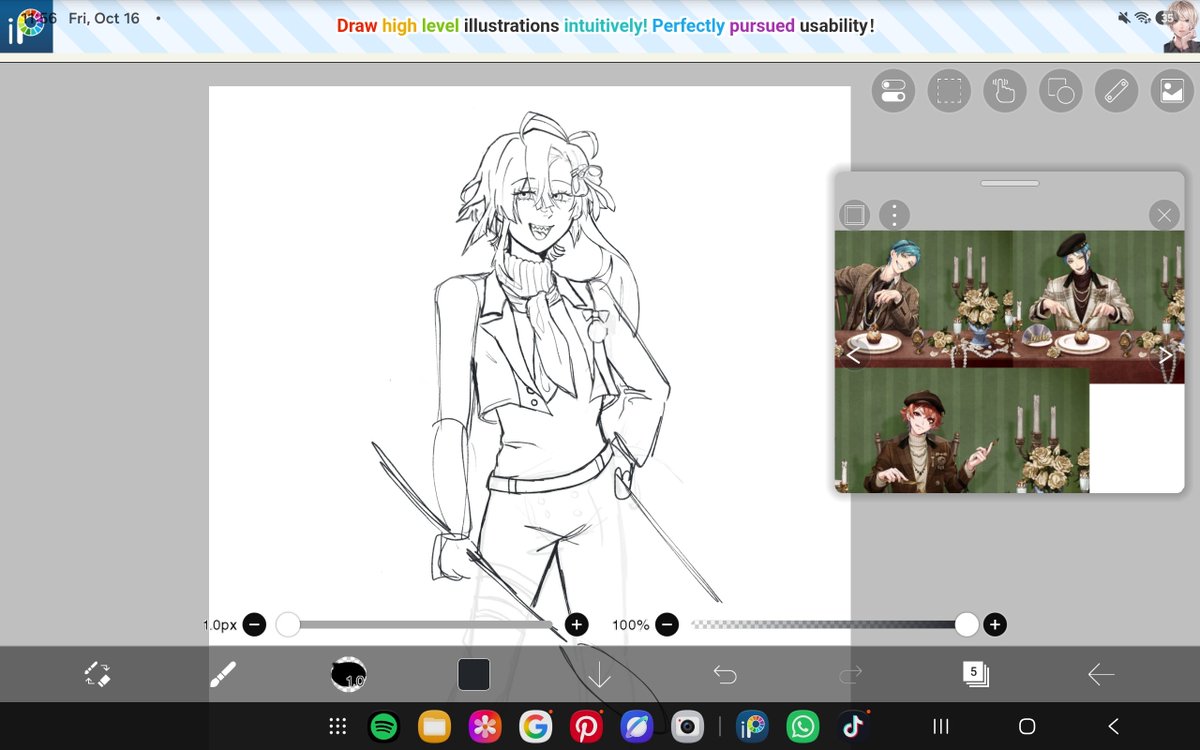
Task: Increase opacity with plus button
Action: tap(994, 625)
